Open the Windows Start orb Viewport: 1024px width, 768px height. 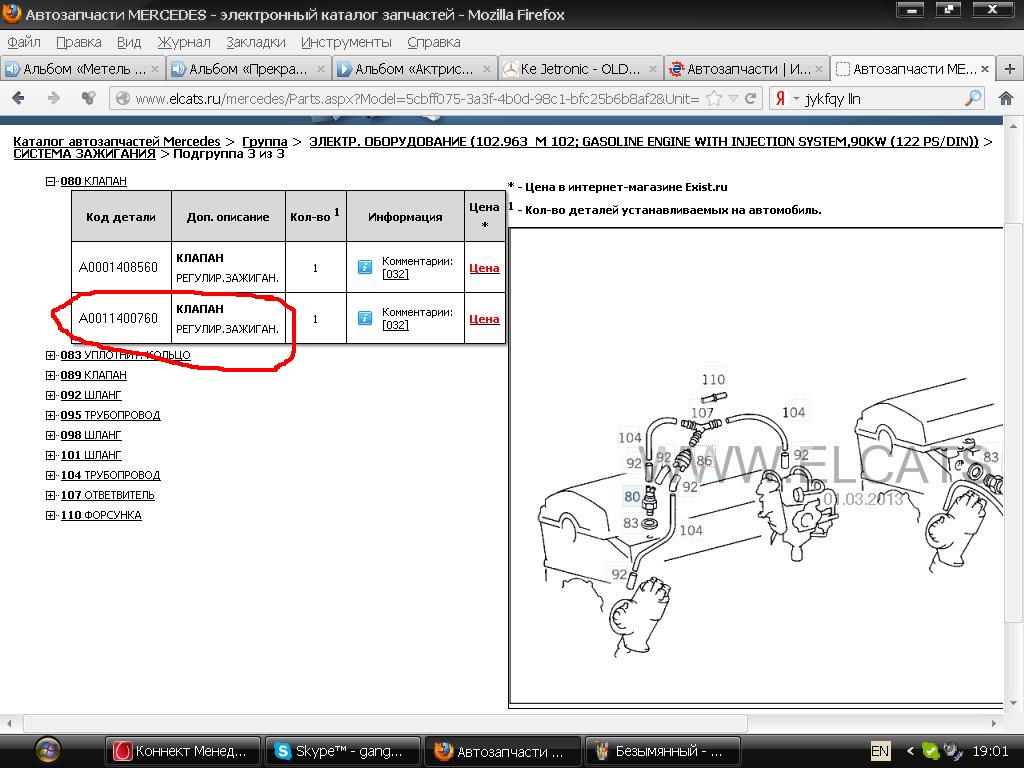(x=48, y=750)
